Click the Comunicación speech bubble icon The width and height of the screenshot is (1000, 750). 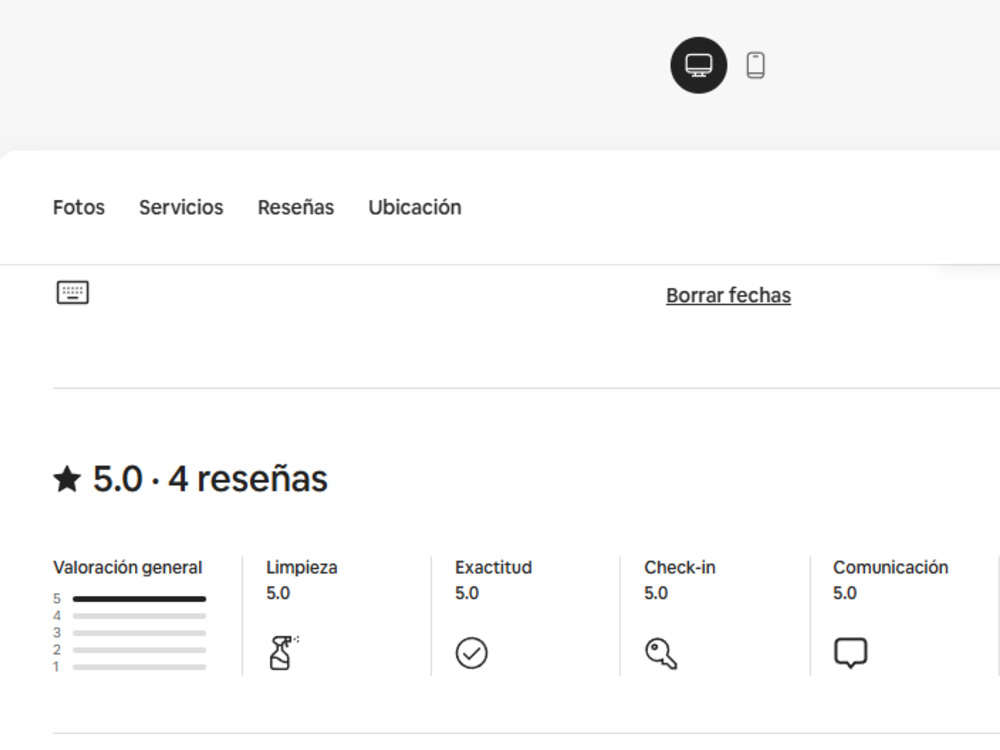(x=850, y=652)
